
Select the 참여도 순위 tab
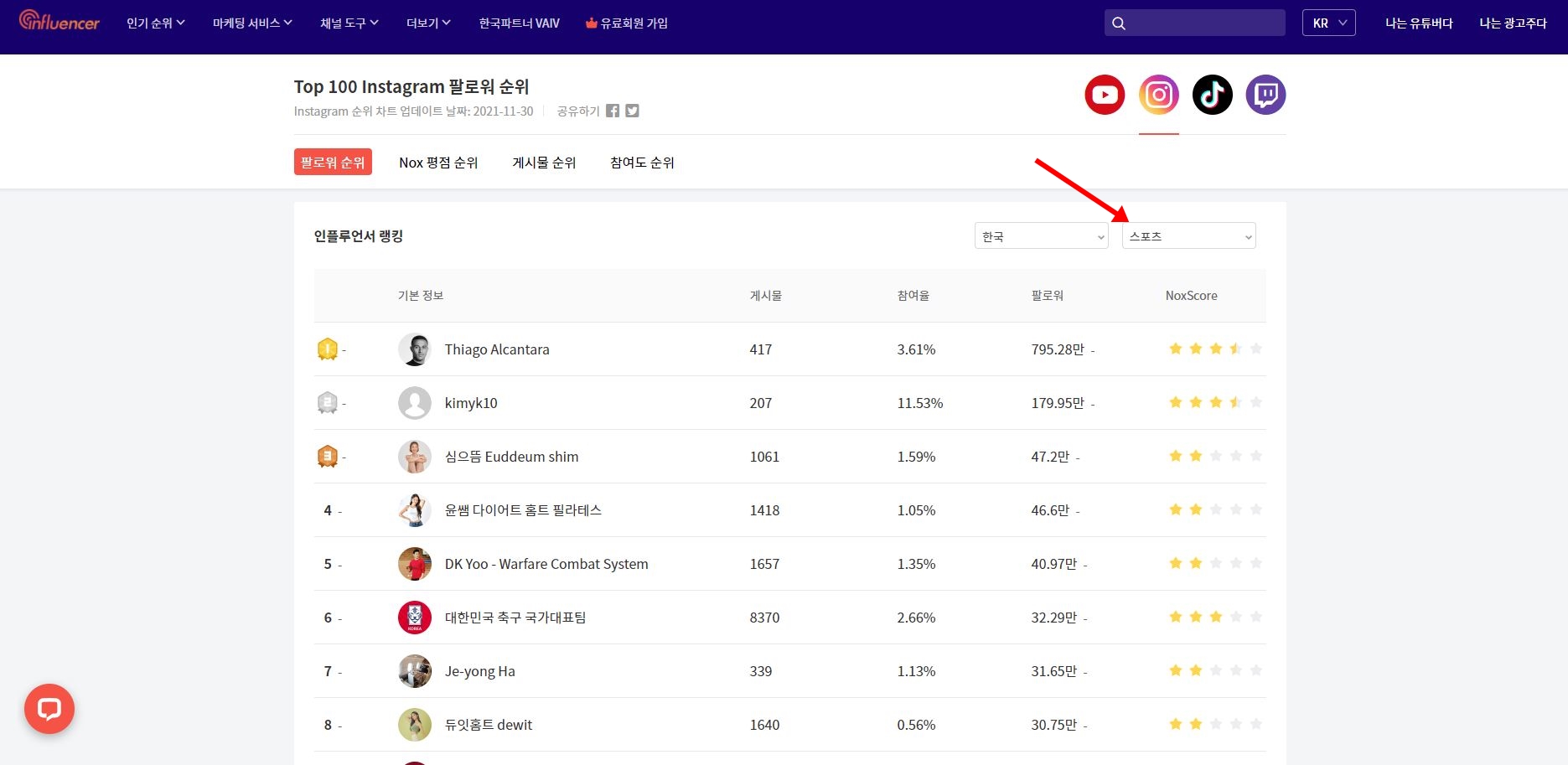point(642,163)
